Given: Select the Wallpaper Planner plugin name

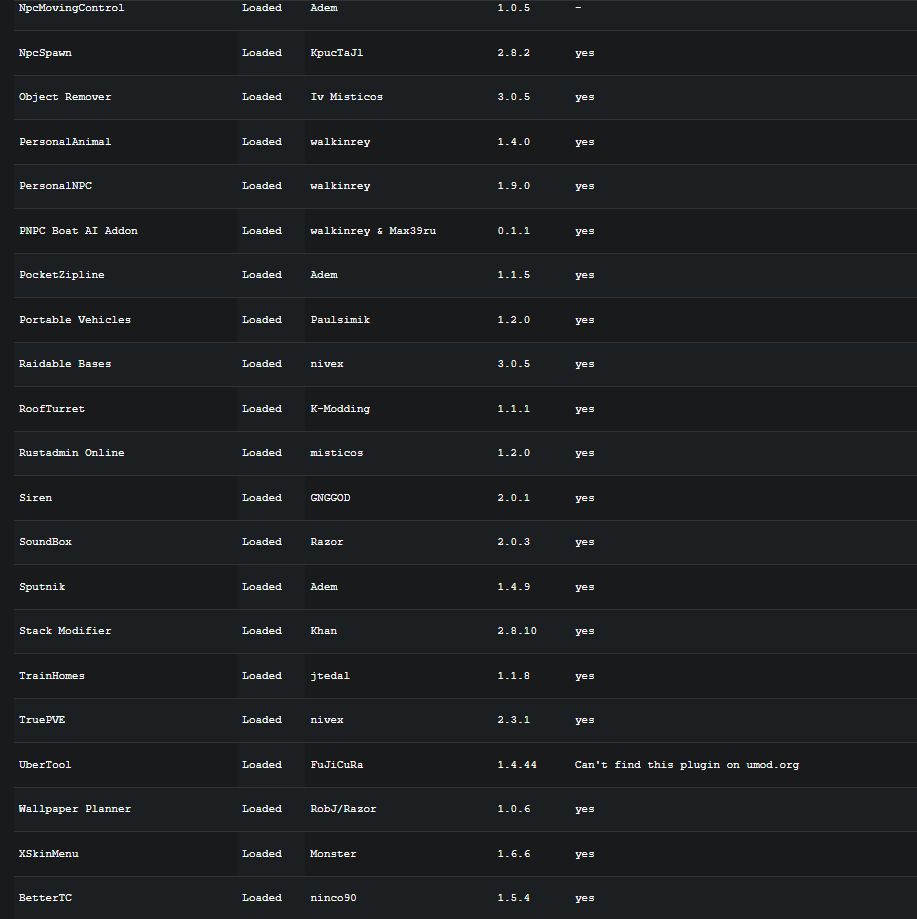Looking at the screenshot, I should 75,809.
